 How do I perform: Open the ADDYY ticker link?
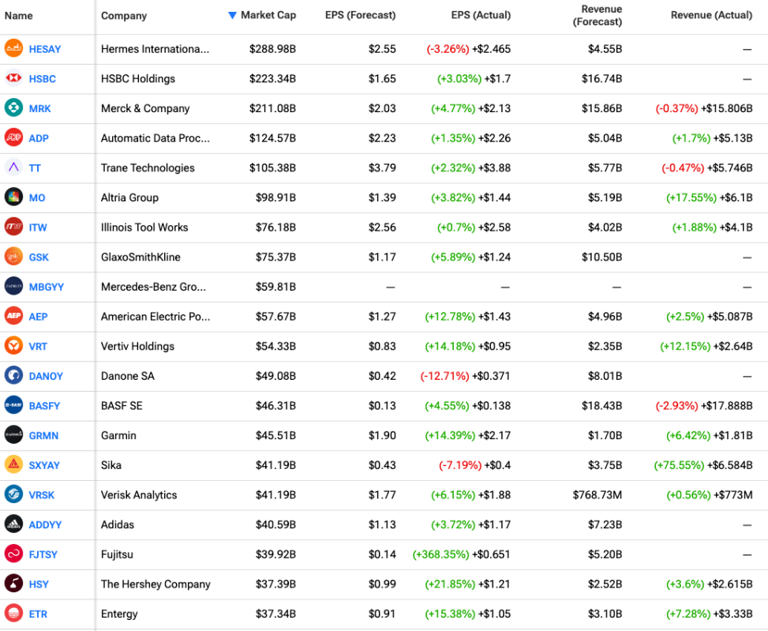[x=45, y=525]
